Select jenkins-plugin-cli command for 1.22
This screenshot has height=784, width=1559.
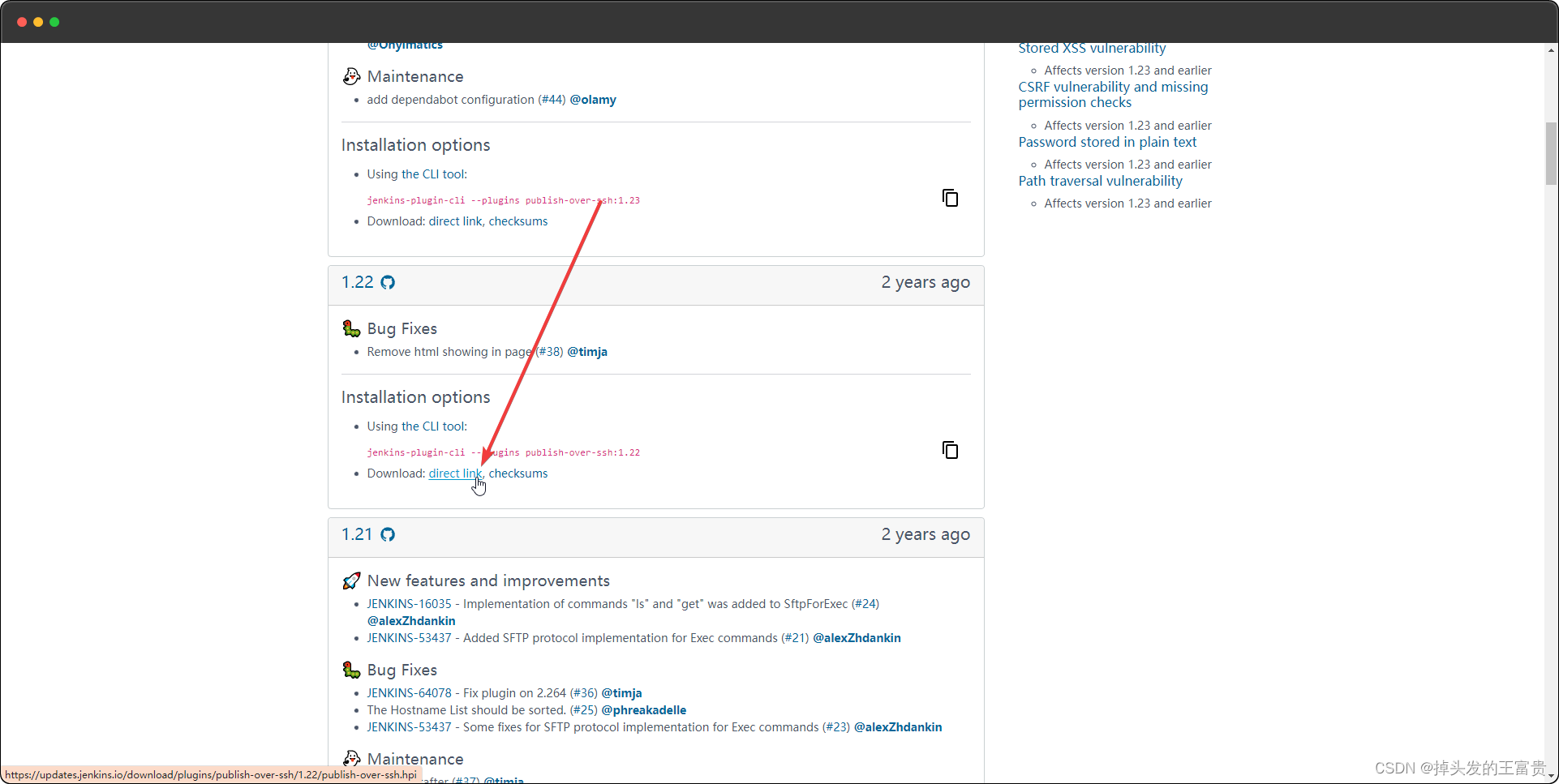[x=503, y=452]
